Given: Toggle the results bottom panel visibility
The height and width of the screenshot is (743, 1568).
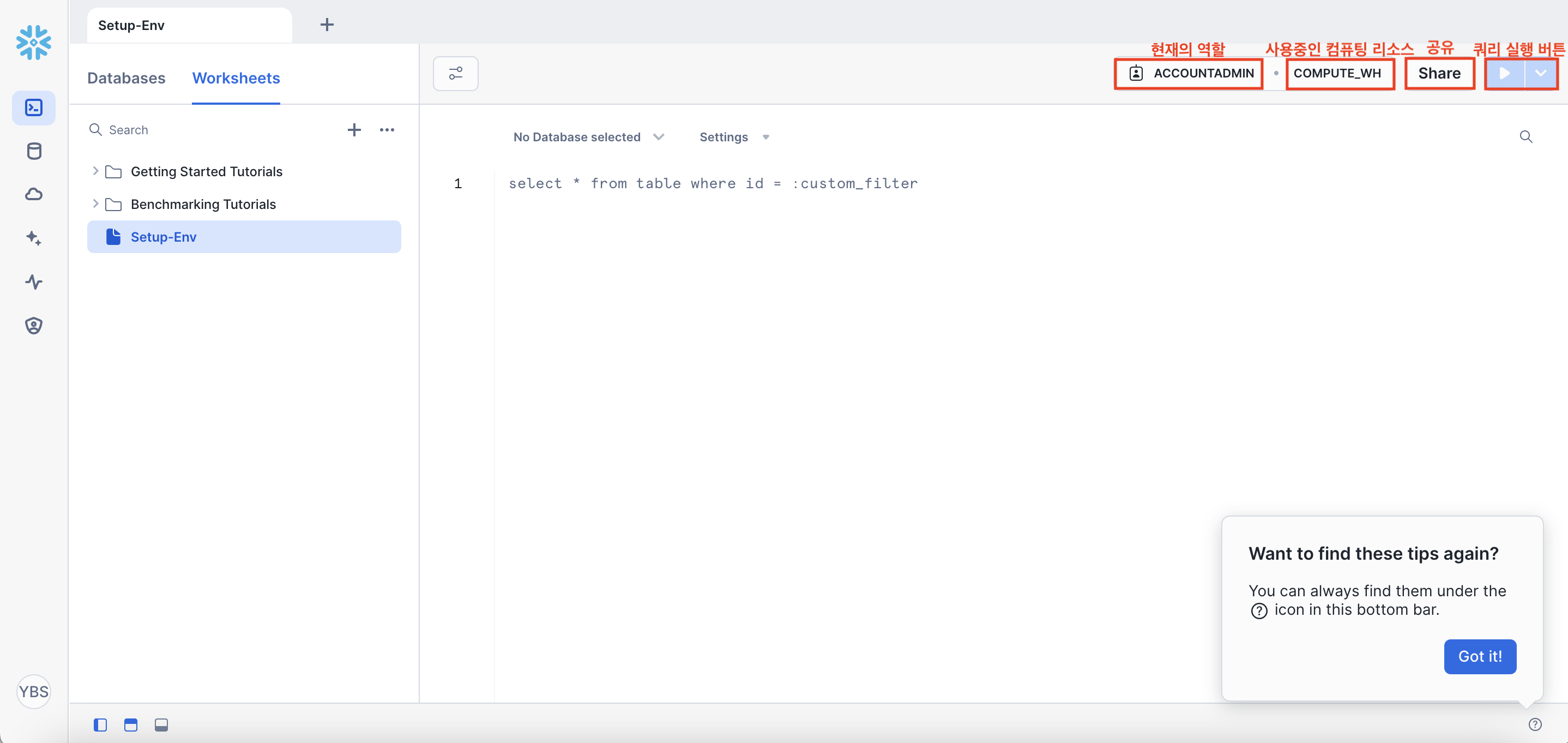Looking at the screenshot, I should [161, 725].
